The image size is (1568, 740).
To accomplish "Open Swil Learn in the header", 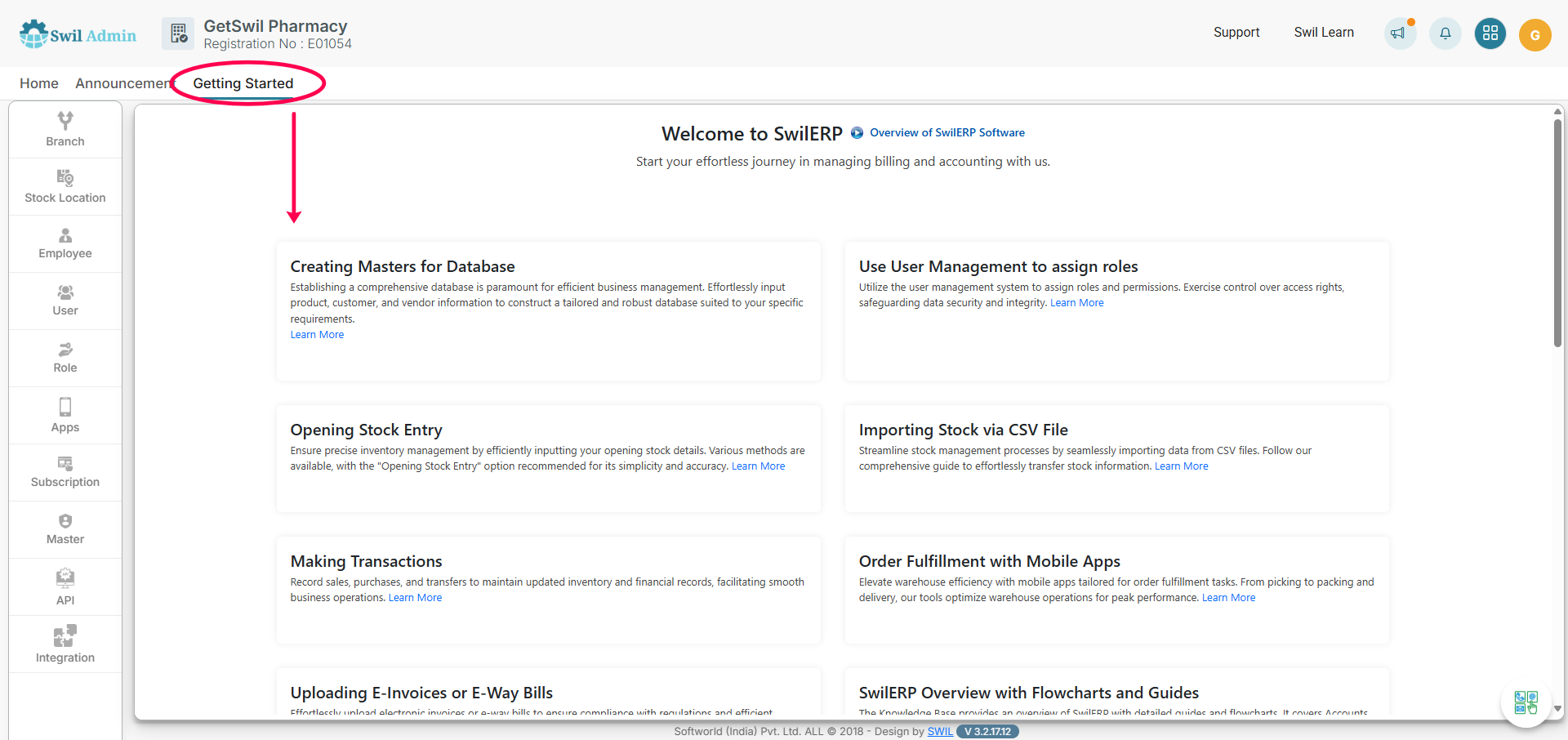I will [1324, 32].
